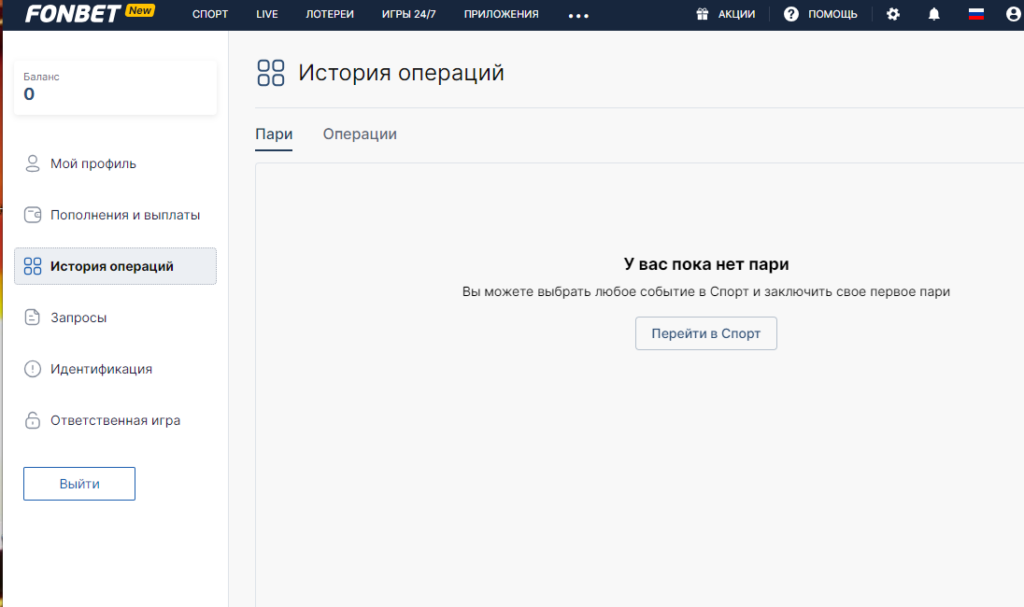Image resolution: width=1024 pixels, height=607 pixels.
Task: Click the FONBET logo
Action: click(72, 13)
